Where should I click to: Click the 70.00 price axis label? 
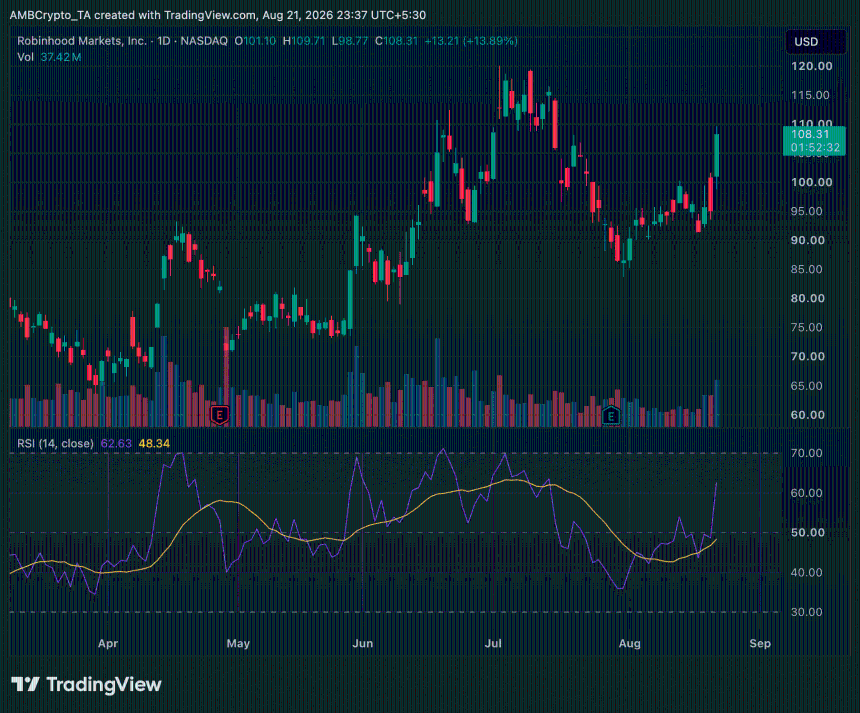click(x=807, y=356)
